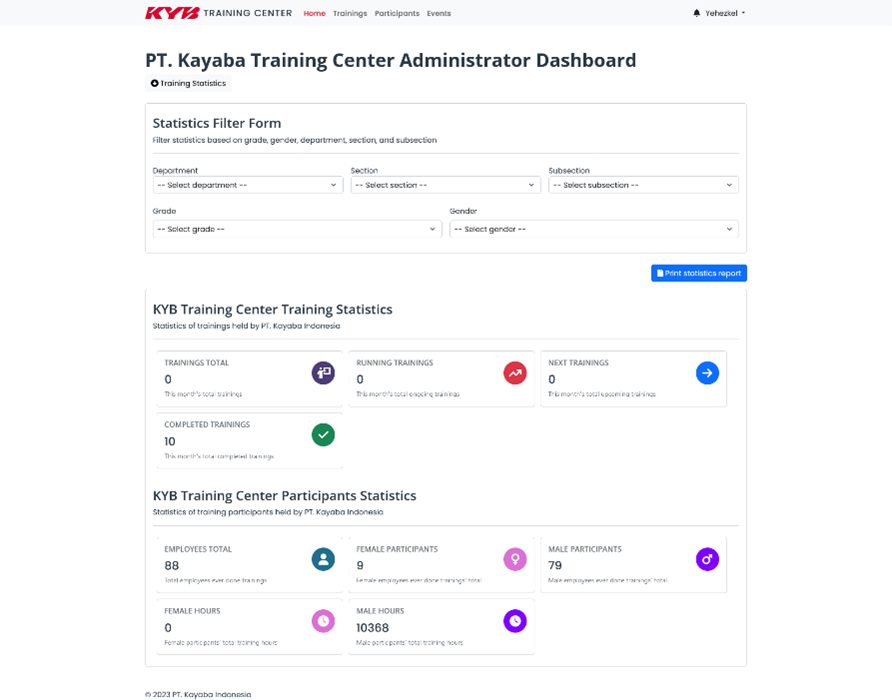The image size is (892, 700).
Task: Open the Gender filter dropdown
Action: [594, 229]
